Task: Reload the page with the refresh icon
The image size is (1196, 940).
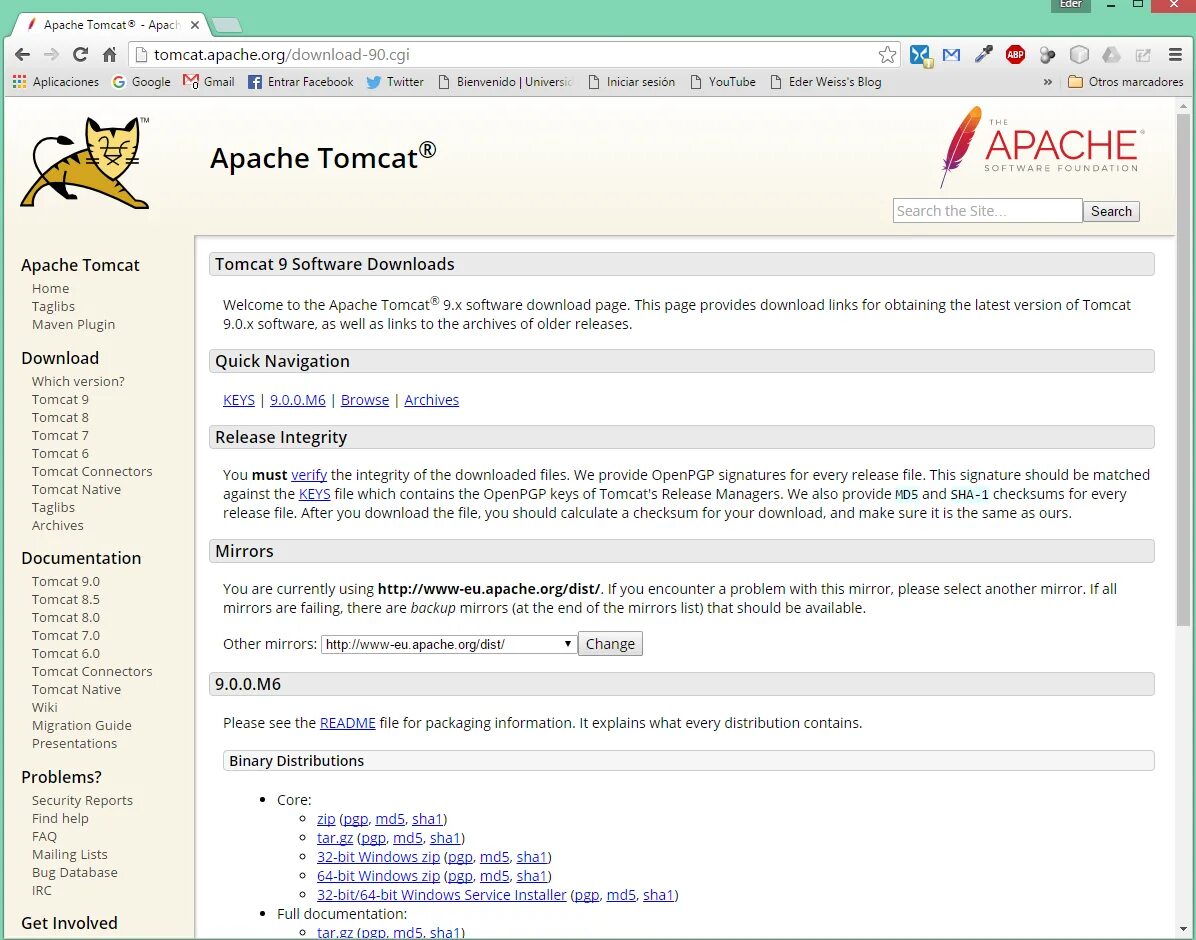Action: [x=80, y=54]
